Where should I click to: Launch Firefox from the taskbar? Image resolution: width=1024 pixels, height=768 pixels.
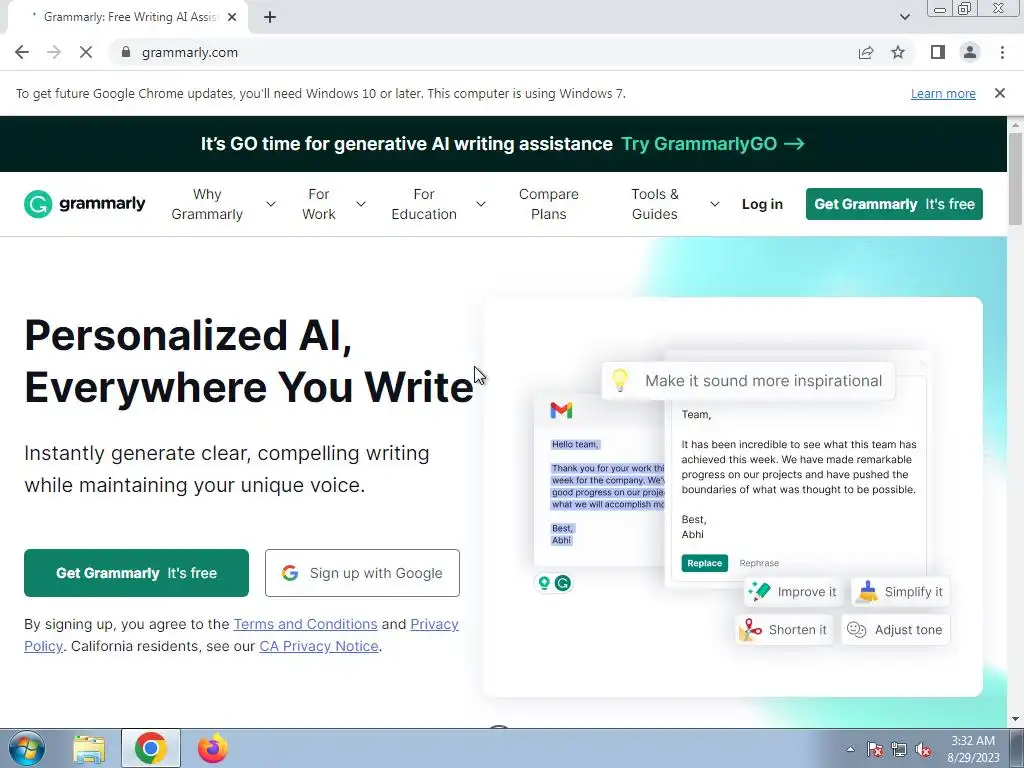(213, 748)
